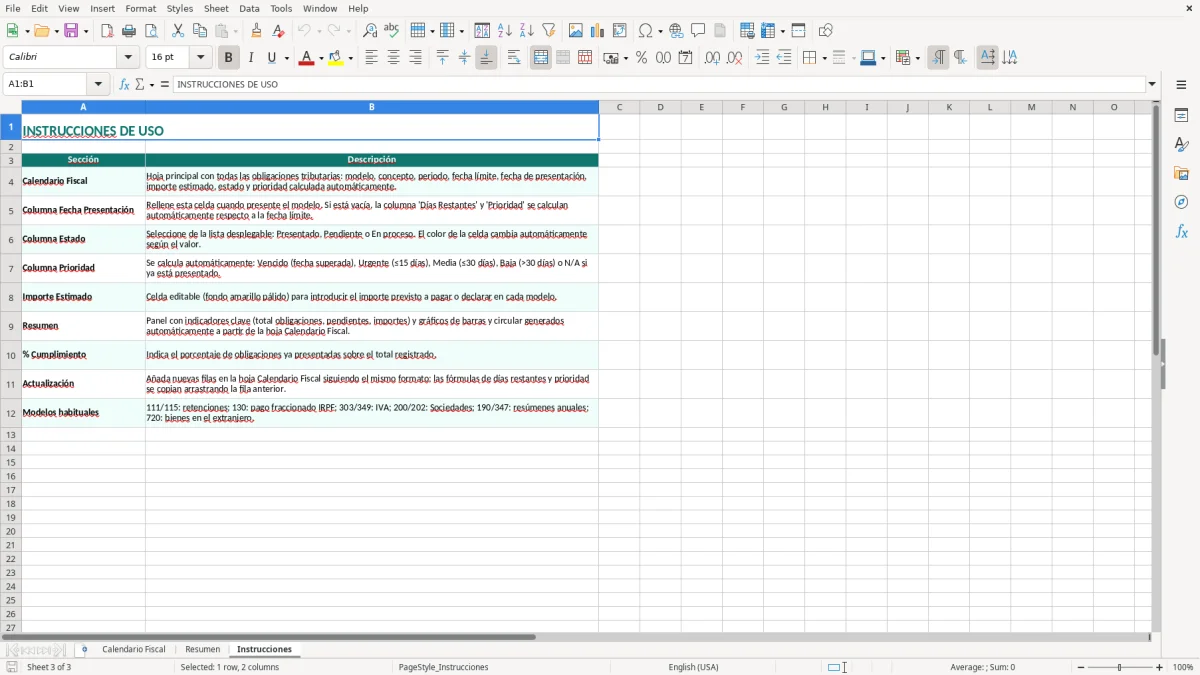The image size is (1200, 675).
Task: Open Special Character dropdown arrow
Action: coord(660,31)
